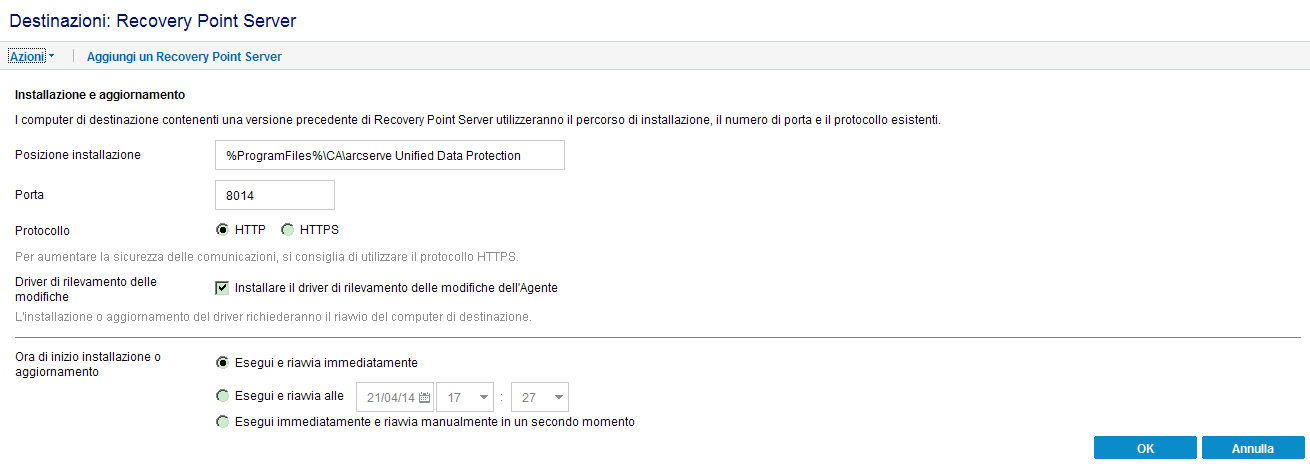Confirm with the OK button

tap(1145, 448)
